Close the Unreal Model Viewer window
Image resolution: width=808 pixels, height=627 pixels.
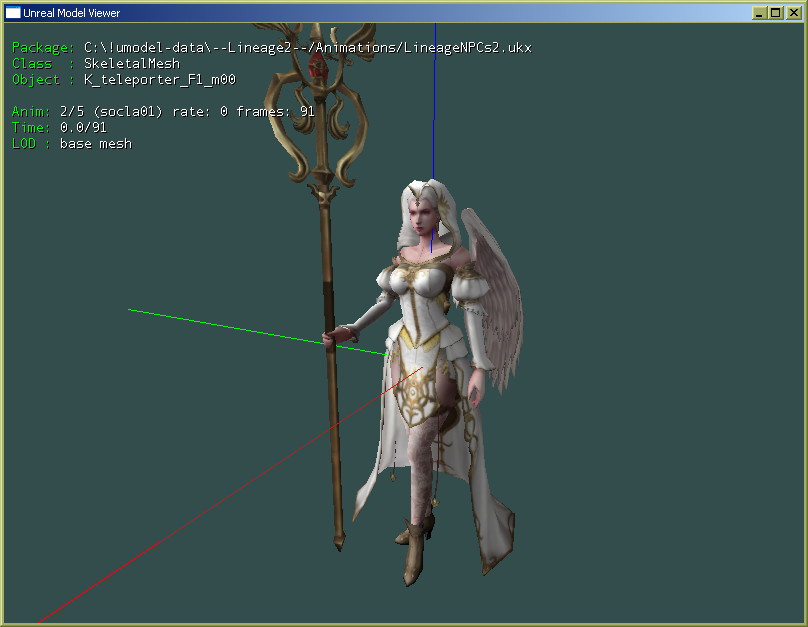click(794, 13)
